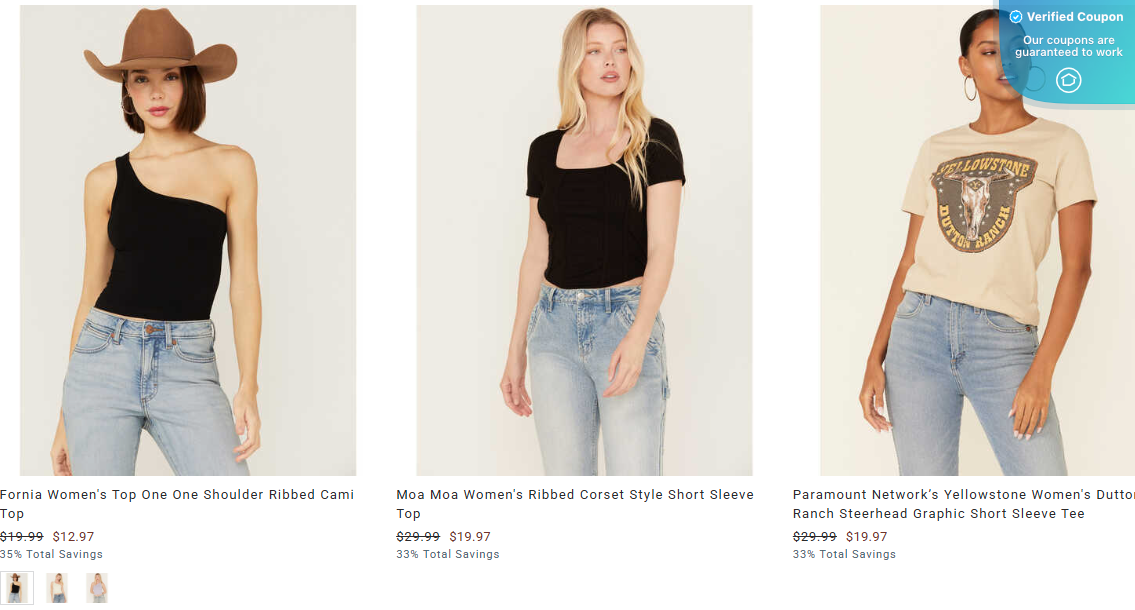
Task: Select the black cami variant swatch
Action: (17, 587)
